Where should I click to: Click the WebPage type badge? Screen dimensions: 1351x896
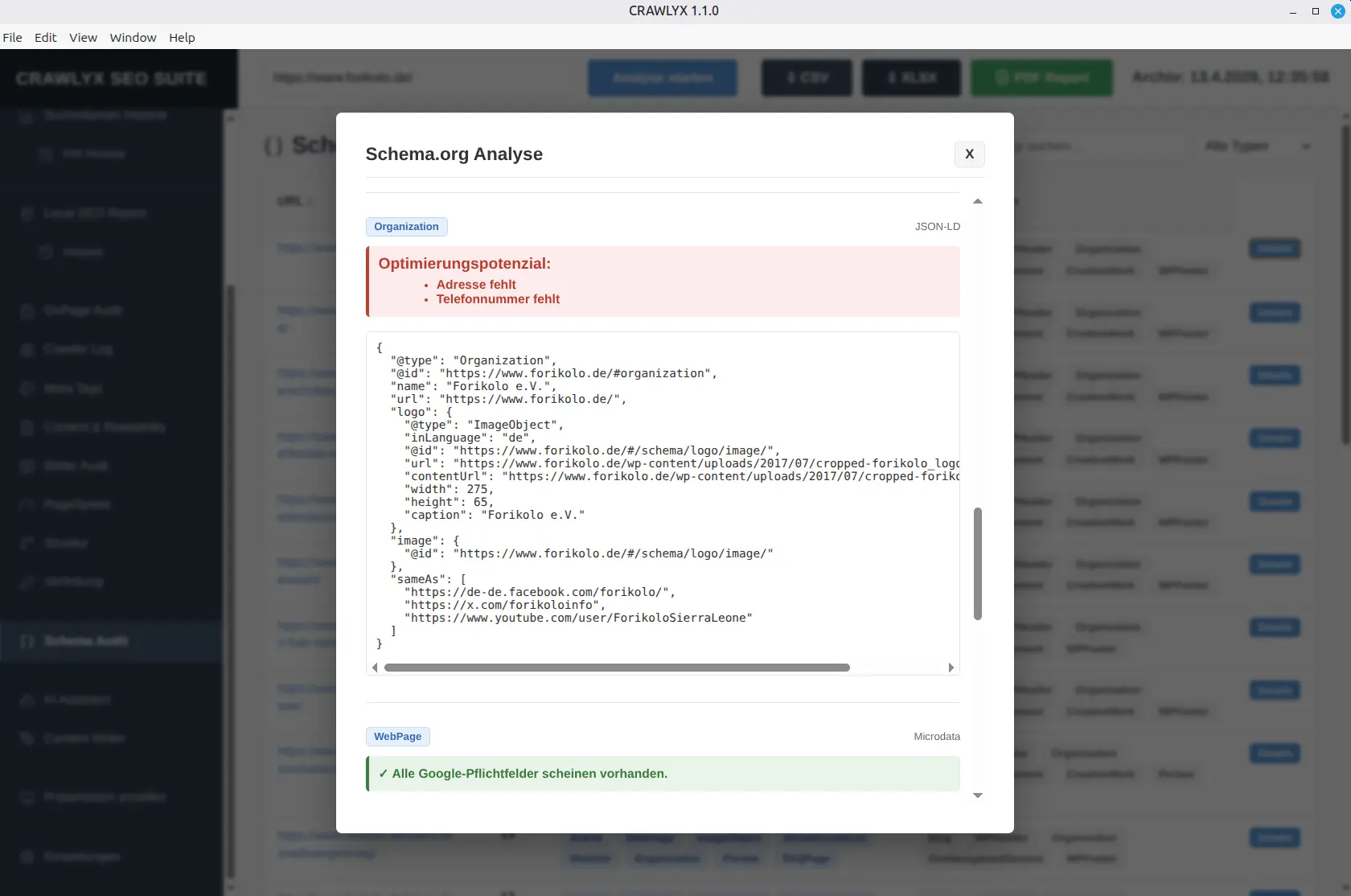point(397,737)
